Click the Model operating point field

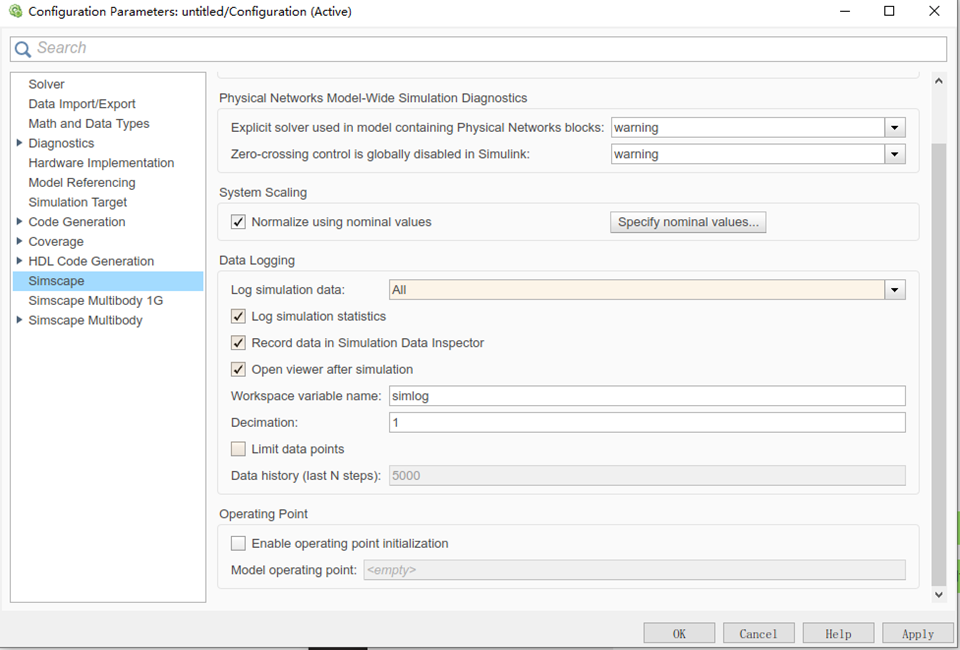tap(634, 570)
